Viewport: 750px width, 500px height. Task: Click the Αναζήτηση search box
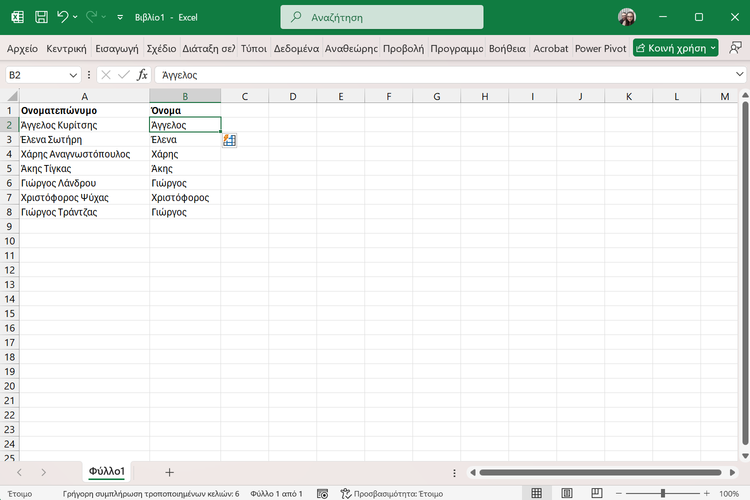382,17
